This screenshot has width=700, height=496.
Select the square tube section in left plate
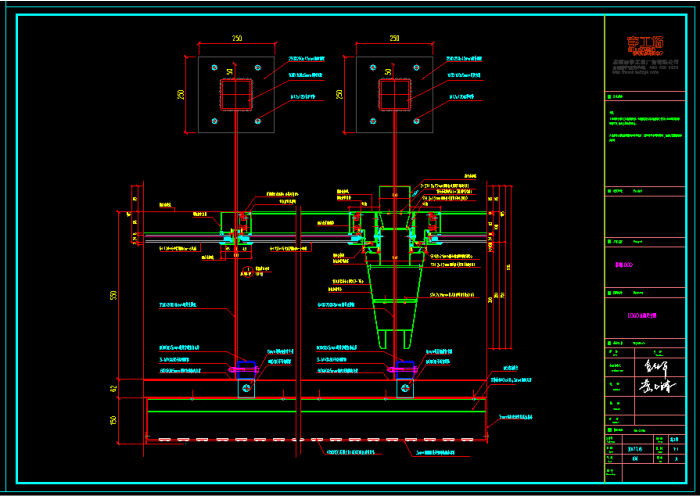pos(235,95)
